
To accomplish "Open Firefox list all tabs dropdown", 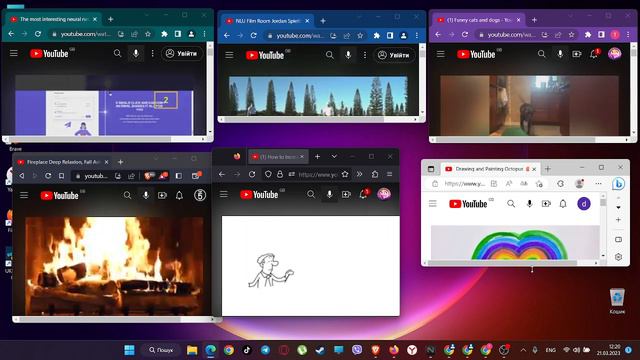I will tap(334, 156).
